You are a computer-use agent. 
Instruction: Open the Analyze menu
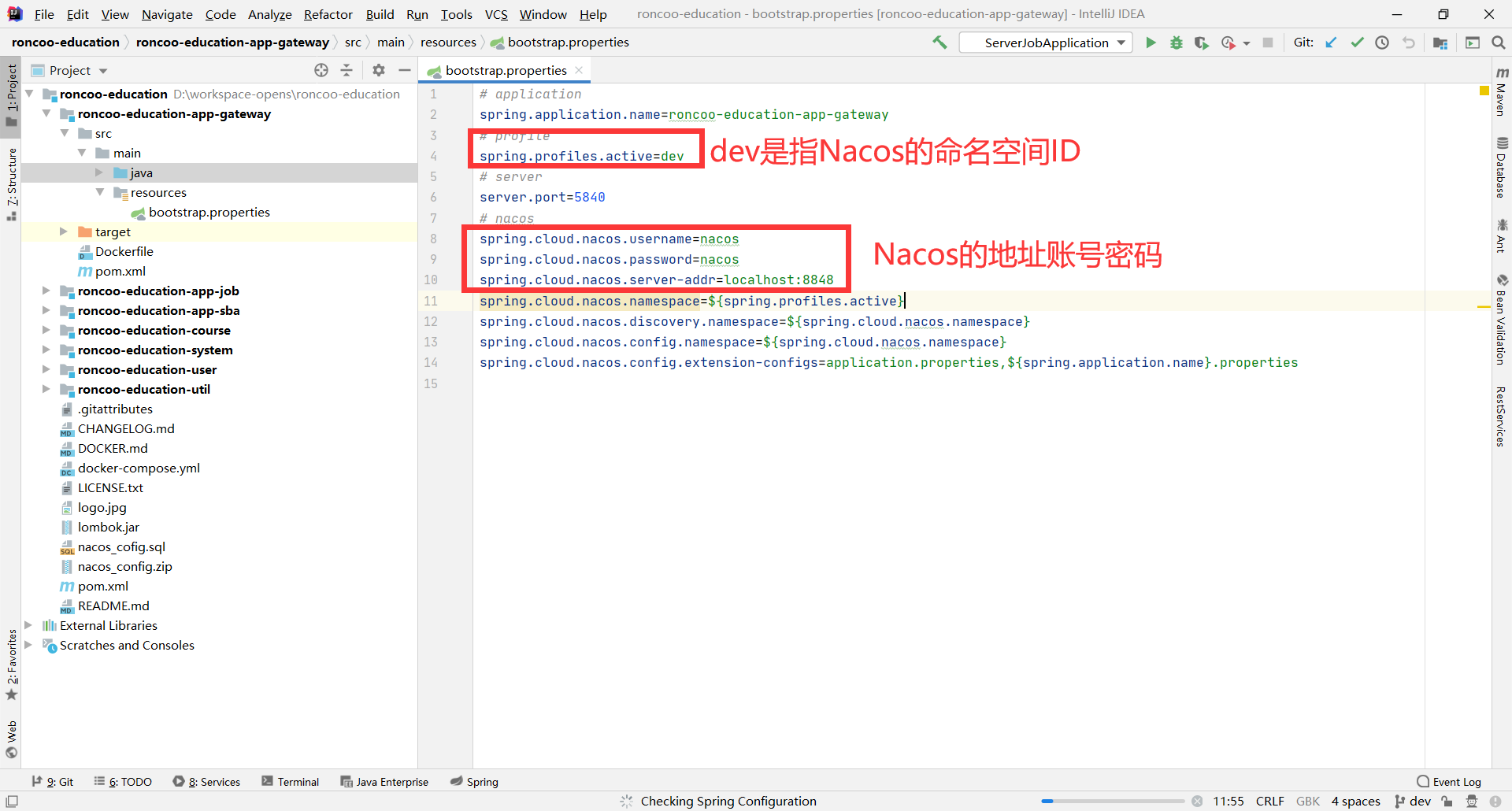tap(269, 14)
